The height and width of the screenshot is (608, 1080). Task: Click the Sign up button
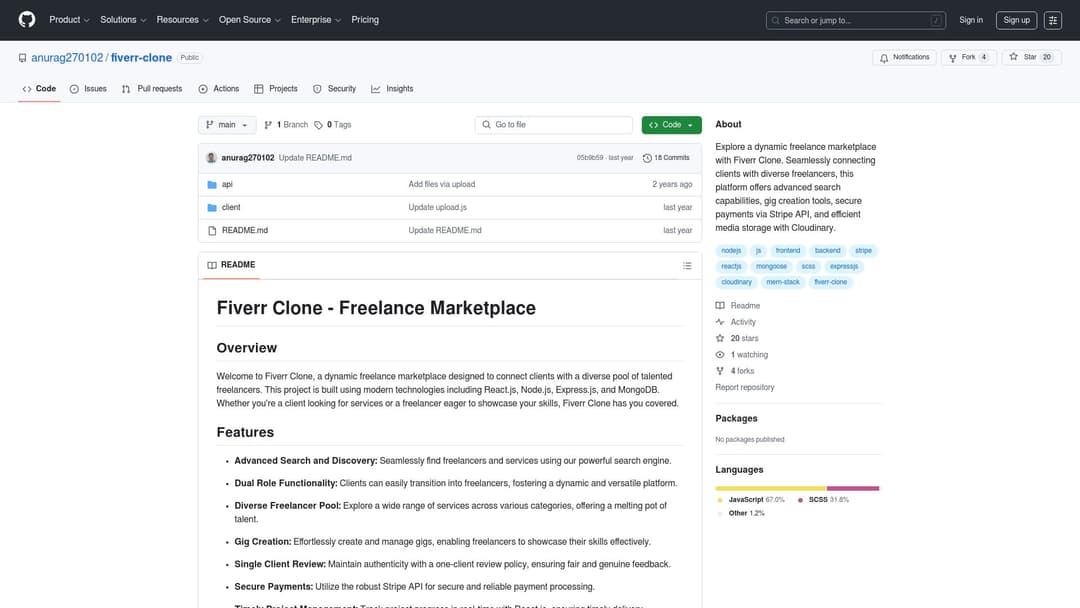coord(1017,21)
